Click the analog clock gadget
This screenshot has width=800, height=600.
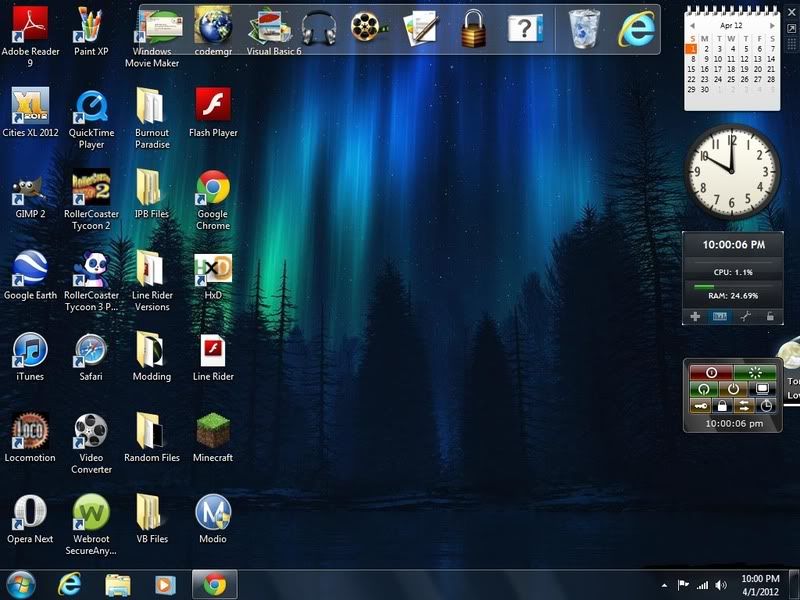point(732,171)
